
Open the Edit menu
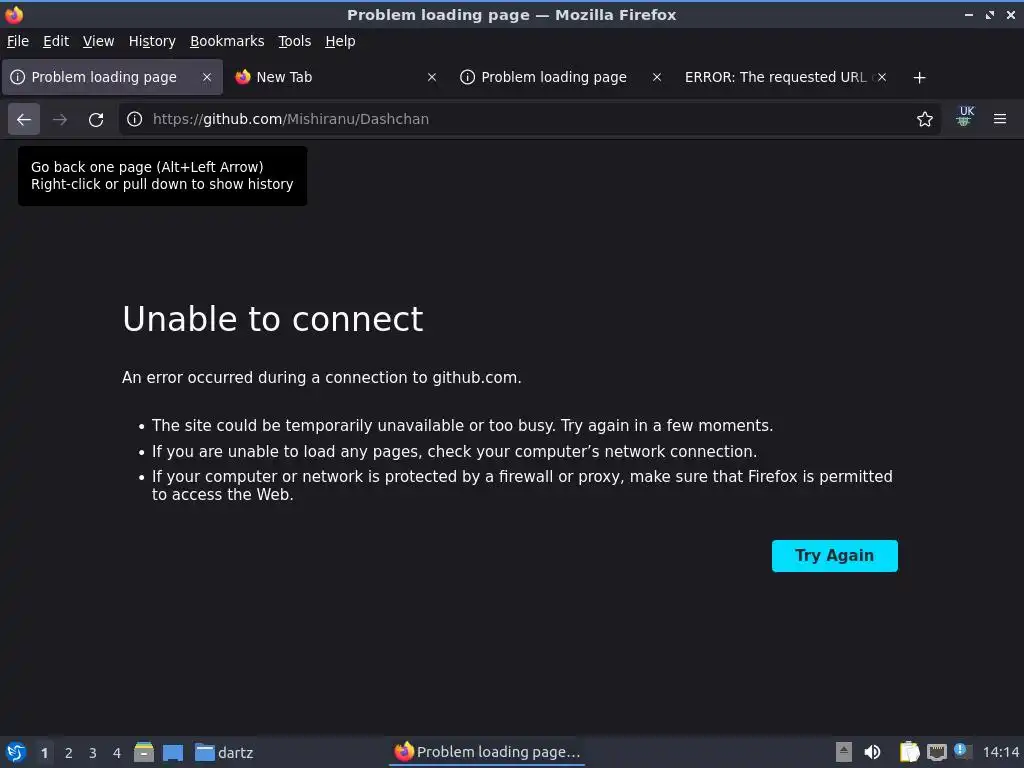coord(56,41)
